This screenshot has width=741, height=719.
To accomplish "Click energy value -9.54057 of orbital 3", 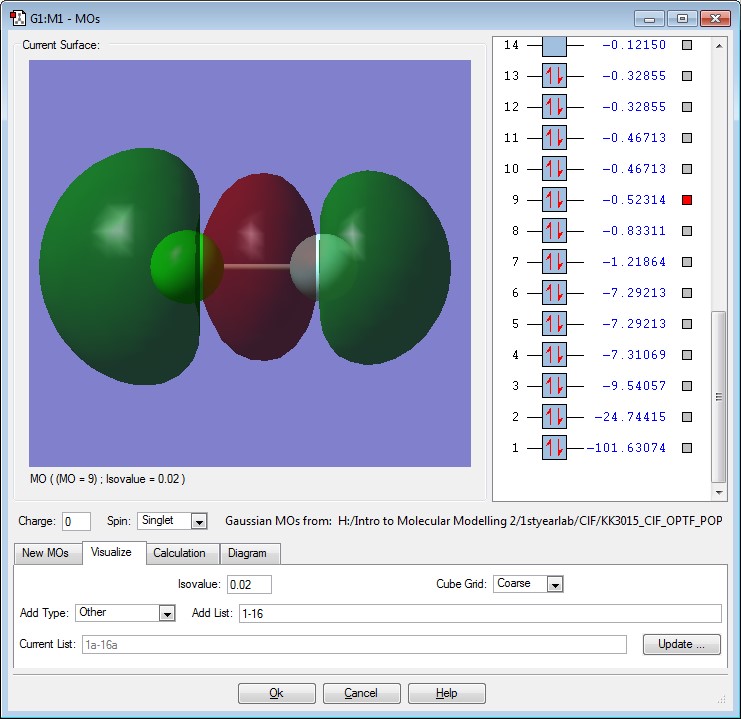I will tap(634, 386).
